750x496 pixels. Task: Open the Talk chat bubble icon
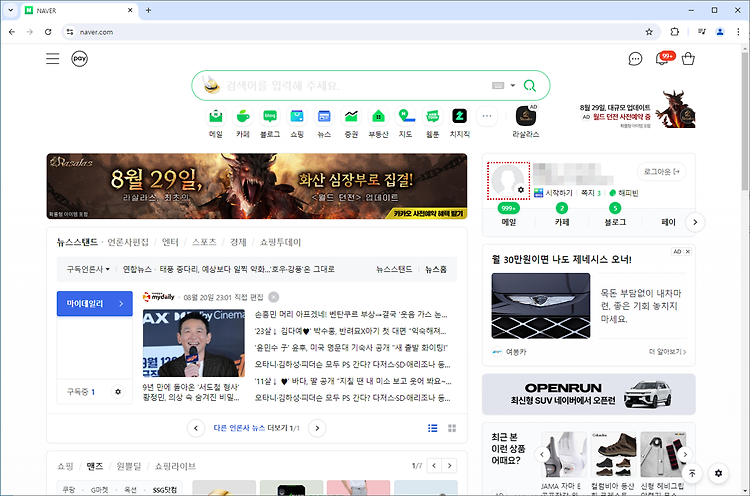pos(635,59)
